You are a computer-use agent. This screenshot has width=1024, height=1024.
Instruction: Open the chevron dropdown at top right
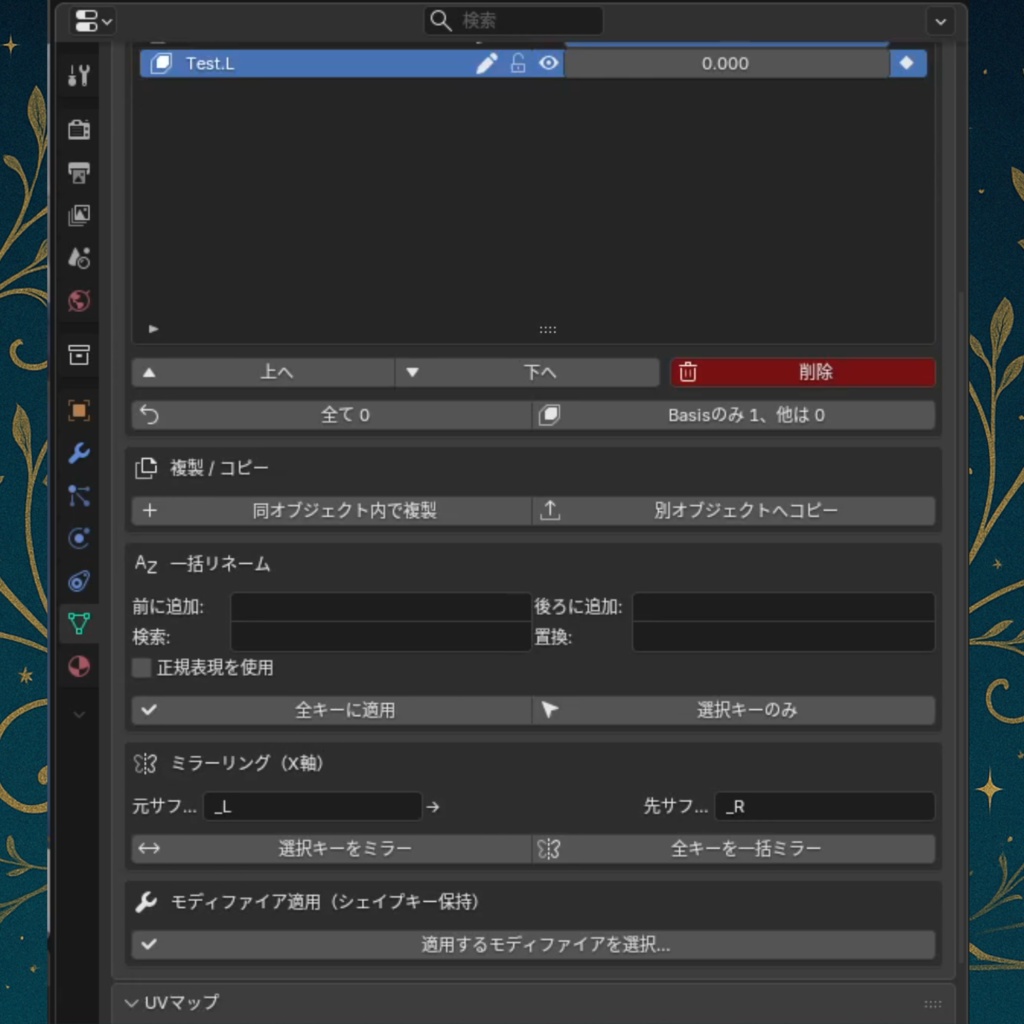pos(938,20)
